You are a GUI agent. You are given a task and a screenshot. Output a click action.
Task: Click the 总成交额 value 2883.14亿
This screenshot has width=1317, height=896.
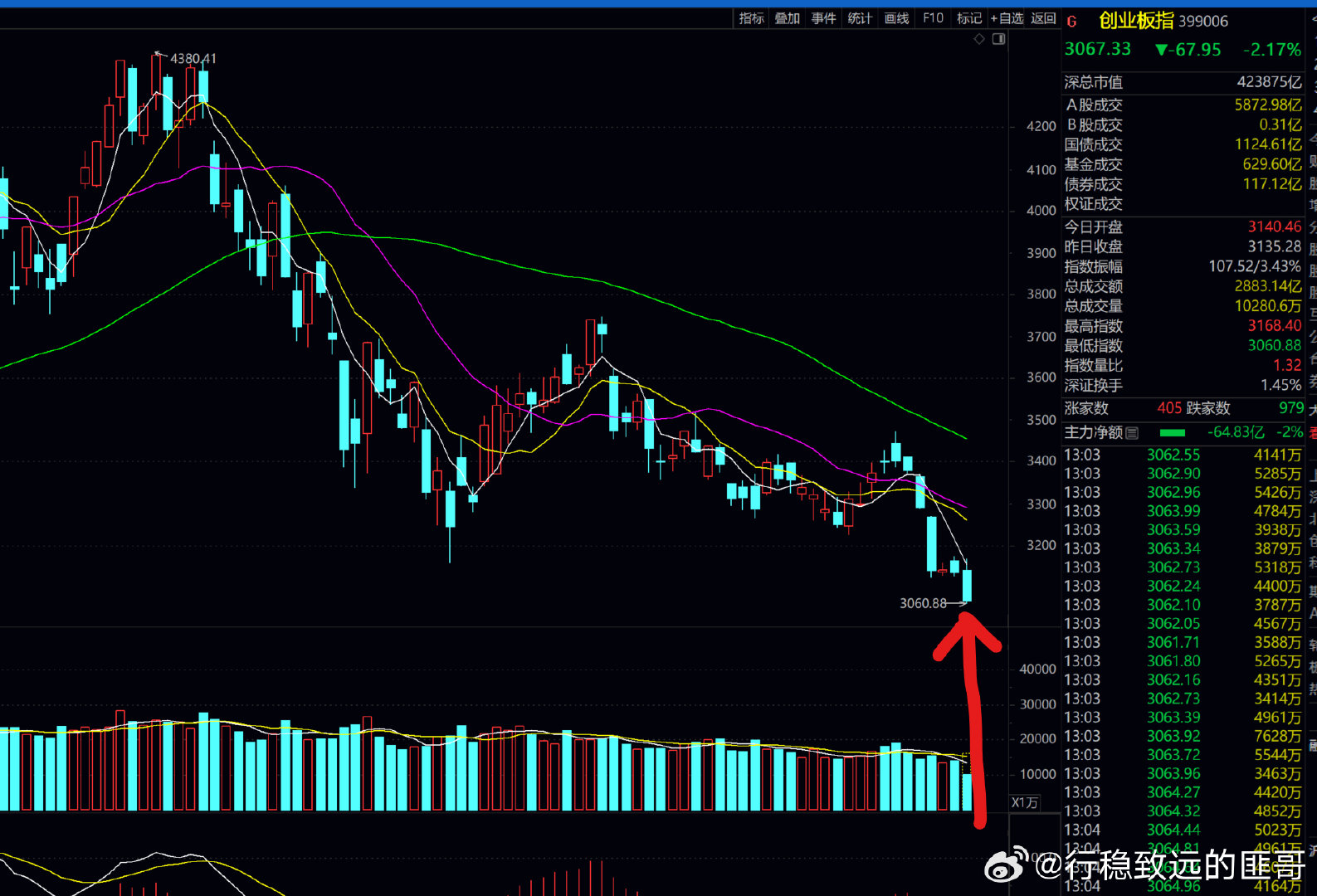tap(1268, 286)
